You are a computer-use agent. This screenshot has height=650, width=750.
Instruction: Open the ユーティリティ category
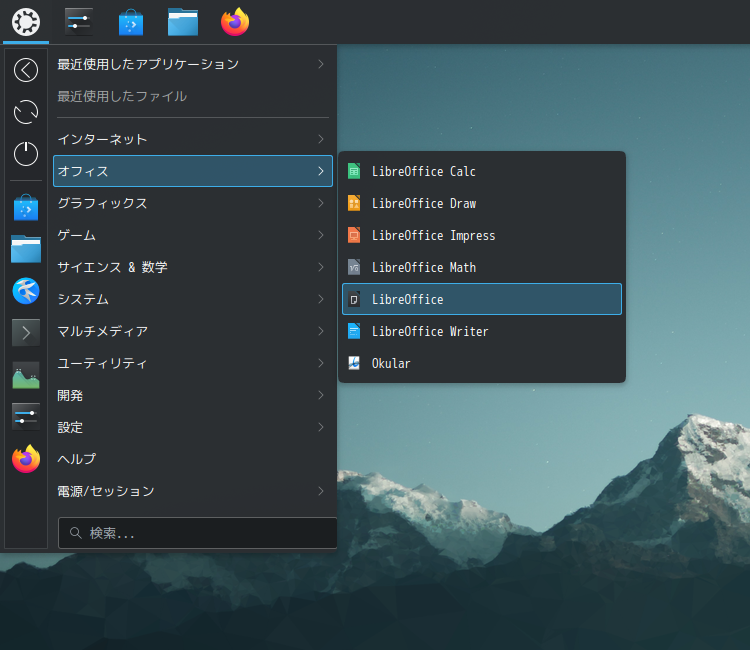point(193,364)
